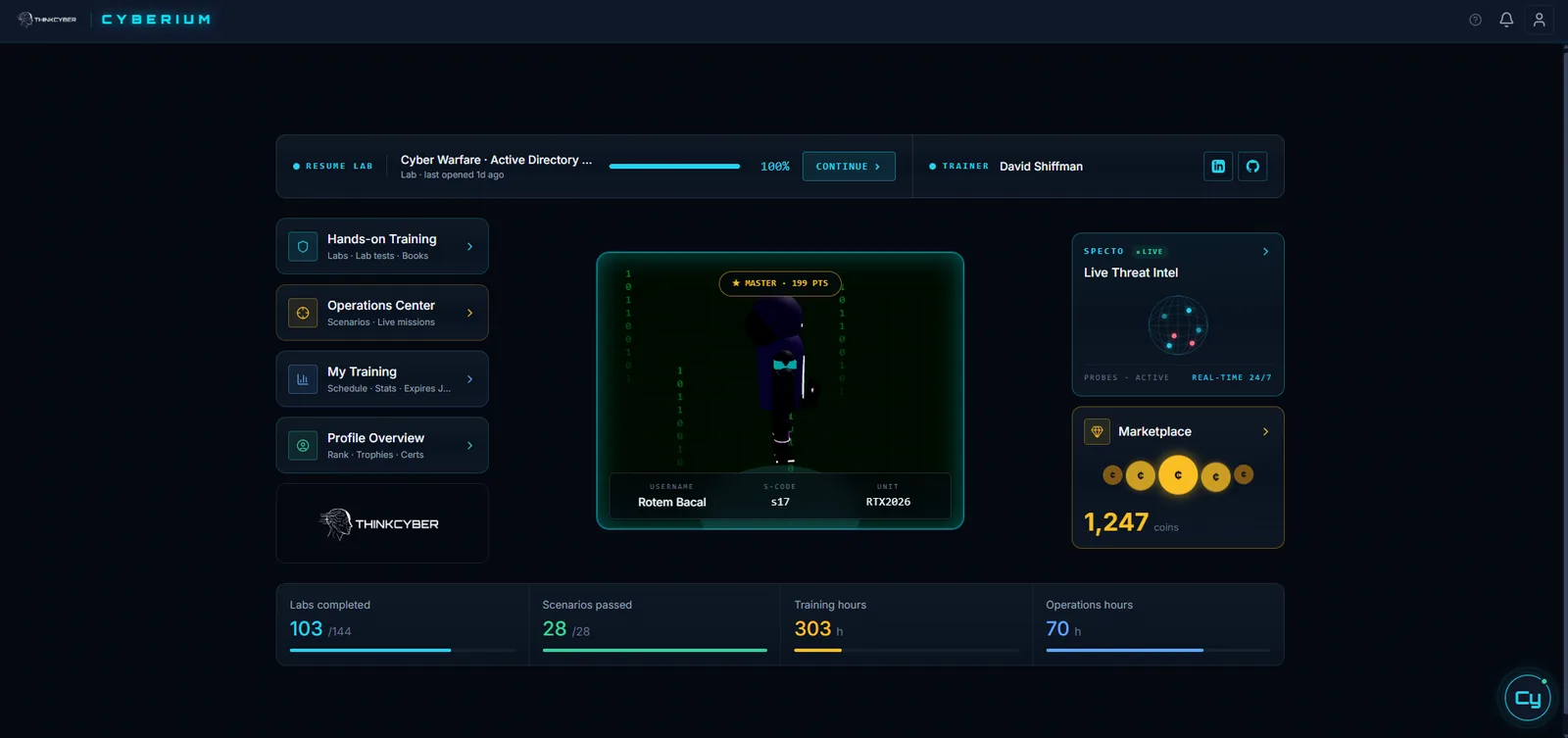
Task: Click the CYBERIUM wordmark
Action: pyautogui.click(x=156, y=20)
